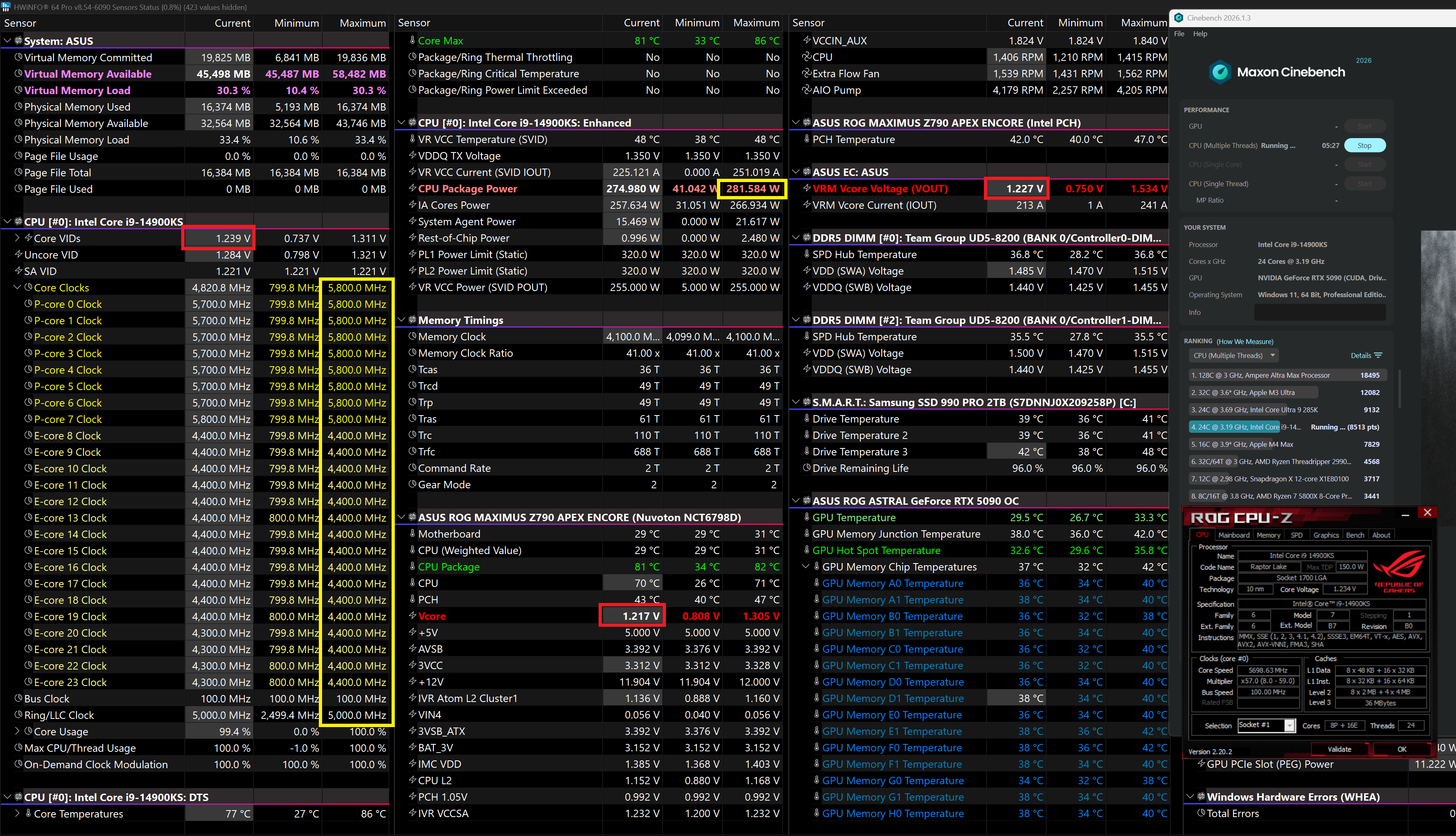This screenshot has height=836, width=1456.
Task: Click Validate button in CPU-Z
Action: 1339,749
